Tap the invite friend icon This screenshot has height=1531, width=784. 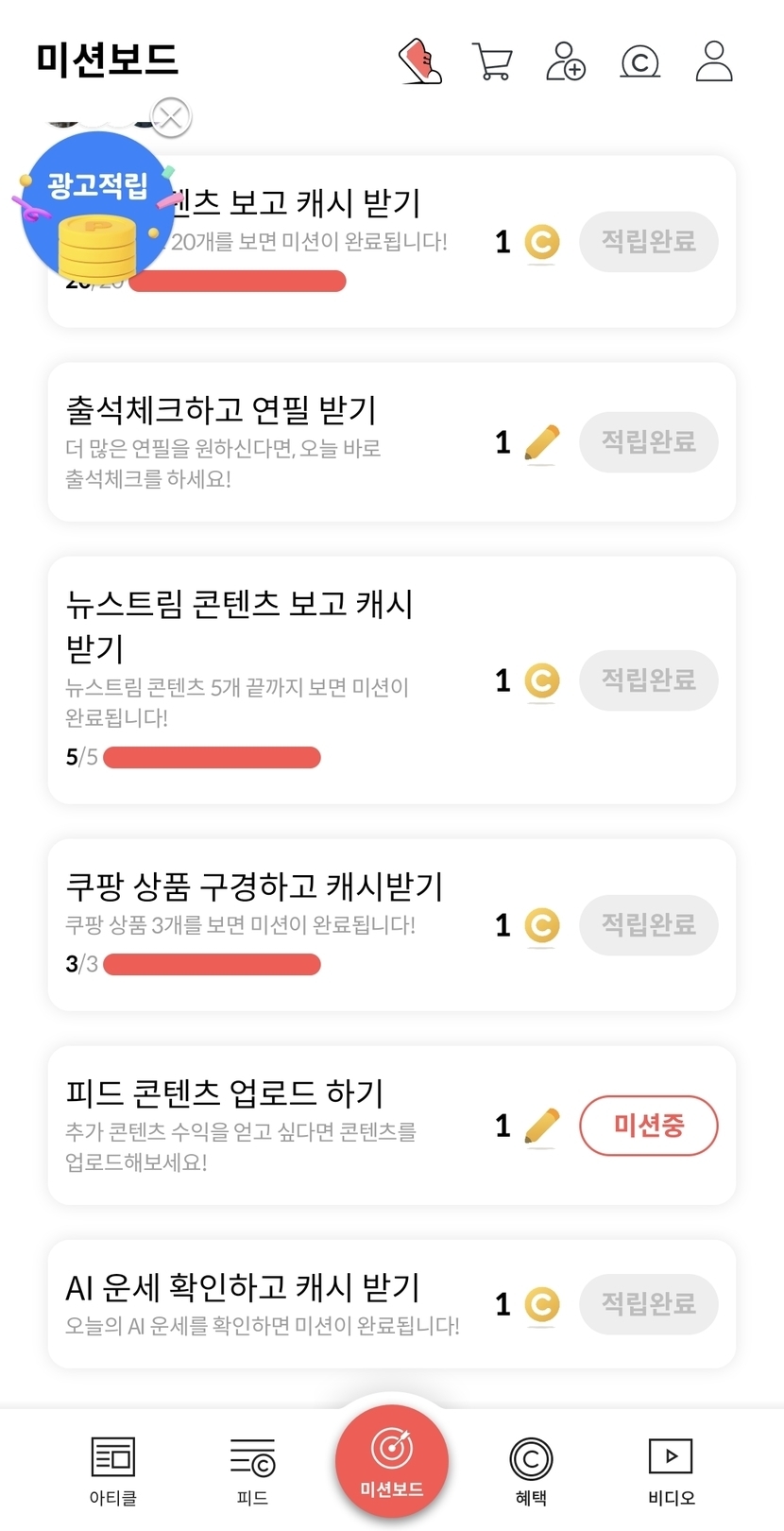[566, 61]
